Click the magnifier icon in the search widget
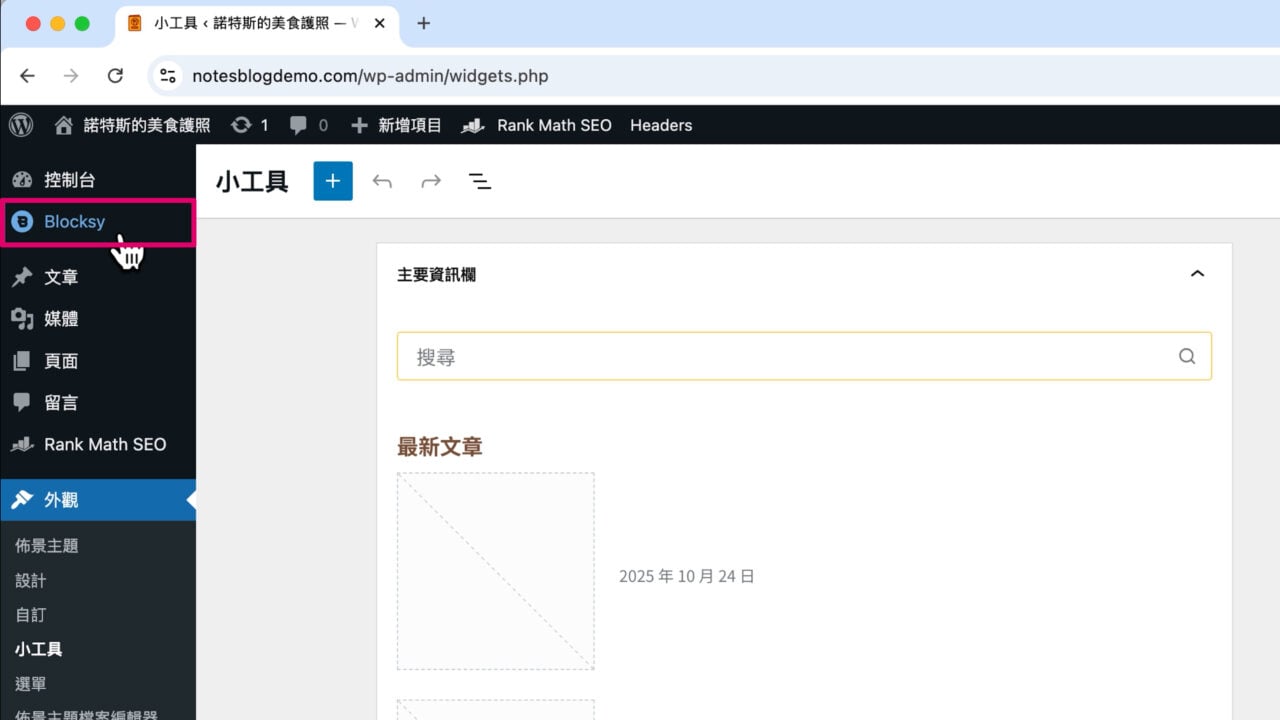 coord(1187,356)
